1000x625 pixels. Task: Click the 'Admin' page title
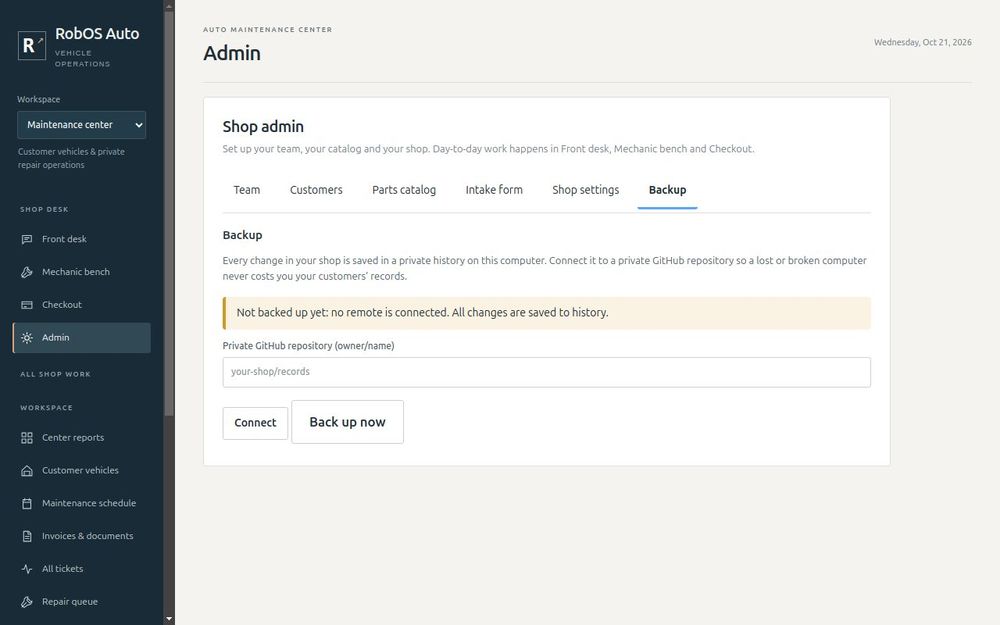point(232,53)
